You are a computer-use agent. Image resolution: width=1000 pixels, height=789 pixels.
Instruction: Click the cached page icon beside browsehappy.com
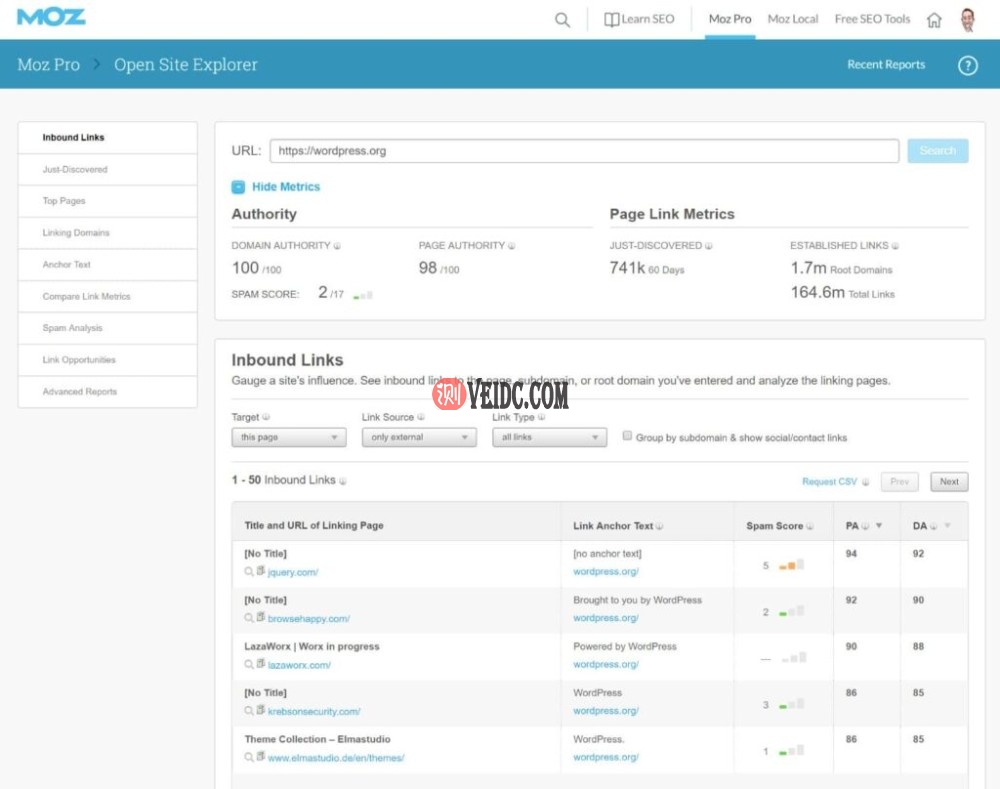(260, 618)
